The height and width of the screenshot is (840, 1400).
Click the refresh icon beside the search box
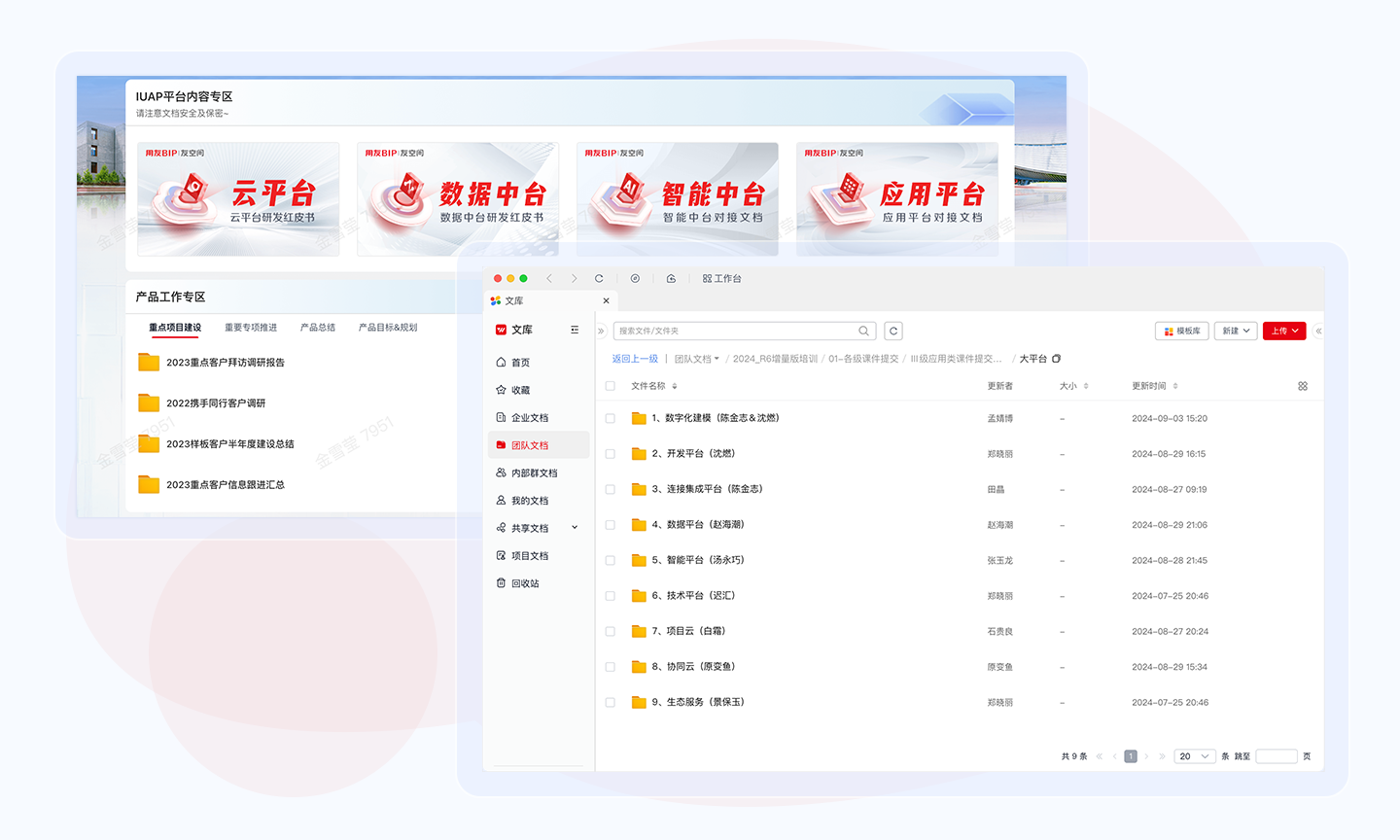coord(893,331)
